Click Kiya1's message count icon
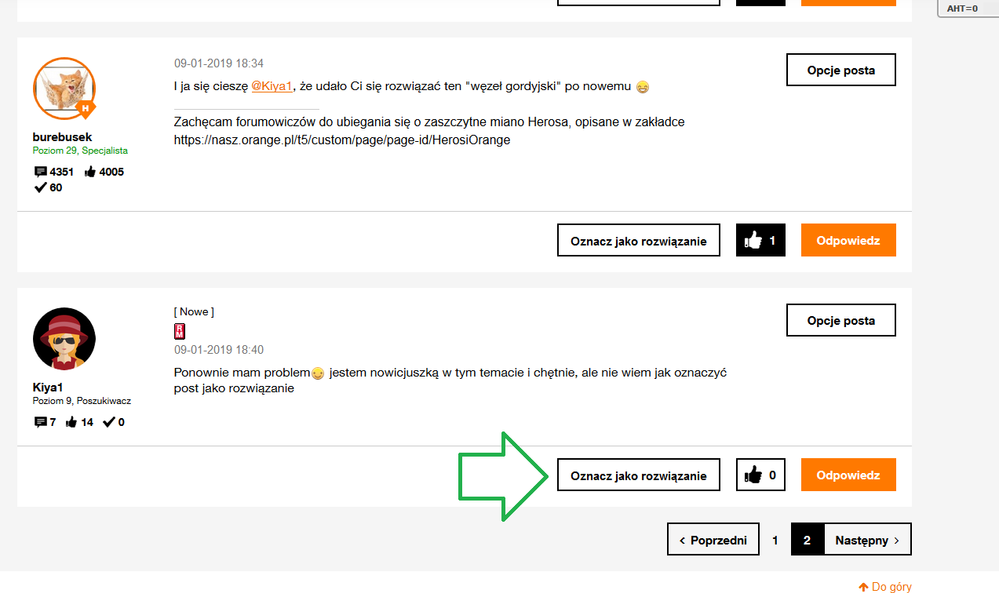Screen dimensions: 999x593 pos(40,422)
